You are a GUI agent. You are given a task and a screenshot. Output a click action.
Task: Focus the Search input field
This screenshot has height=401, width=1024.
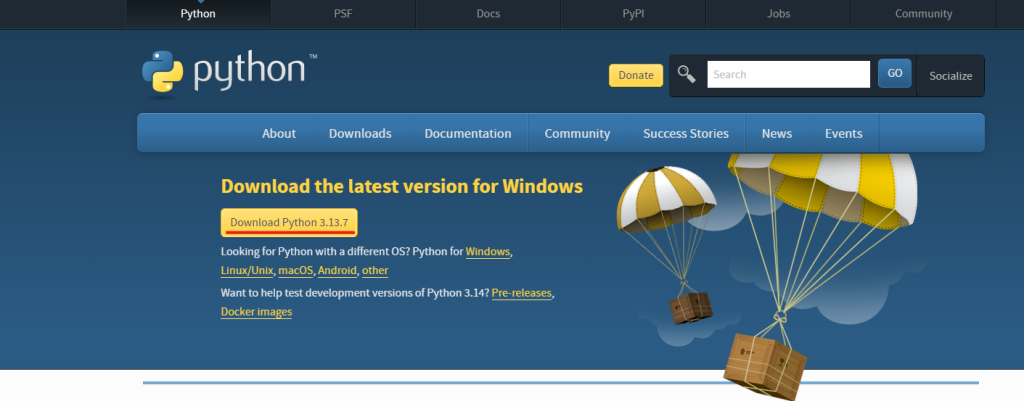[788, 74]
